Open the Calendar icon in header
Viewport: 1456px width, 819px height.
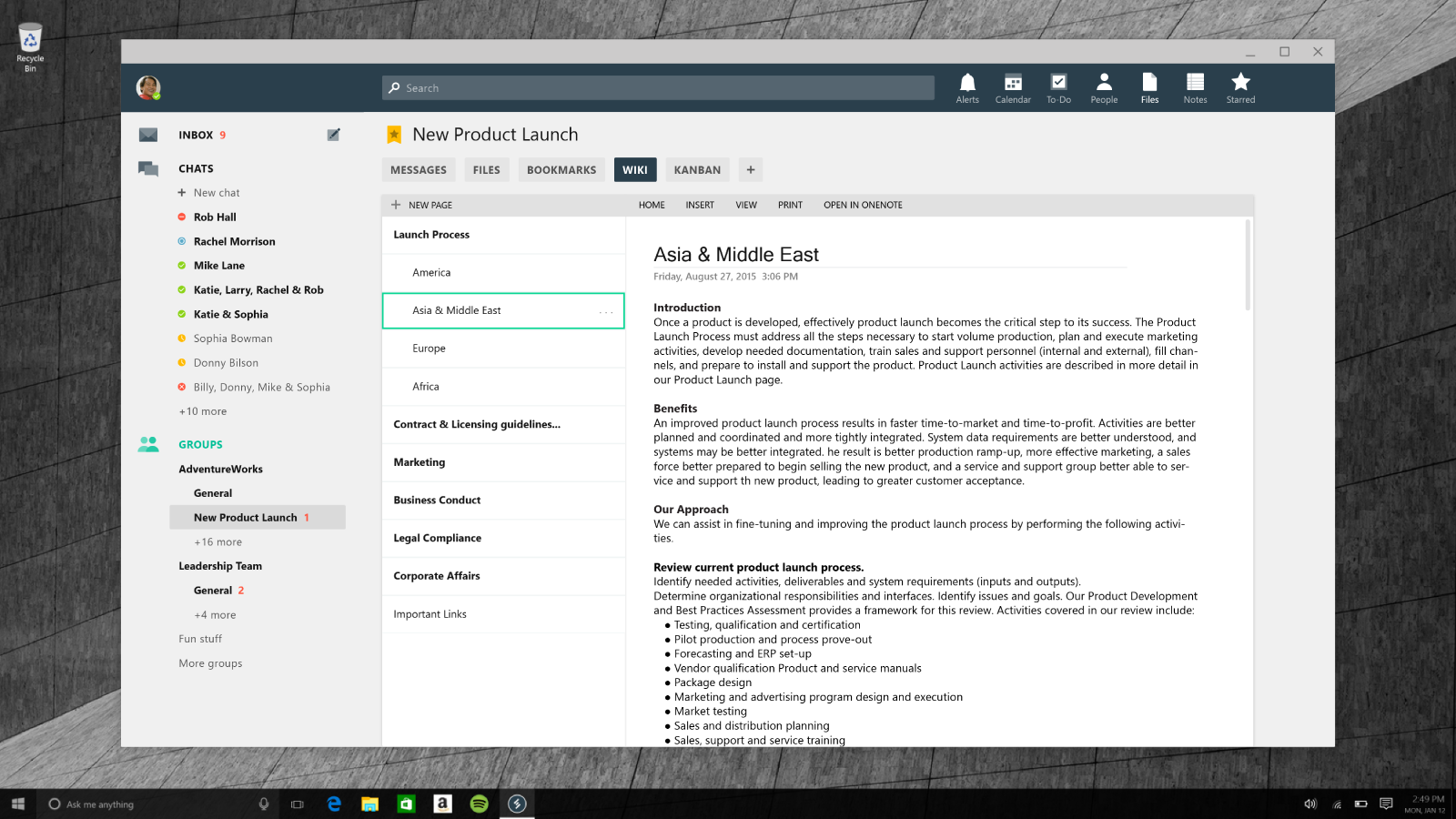tap(1013, 87)
